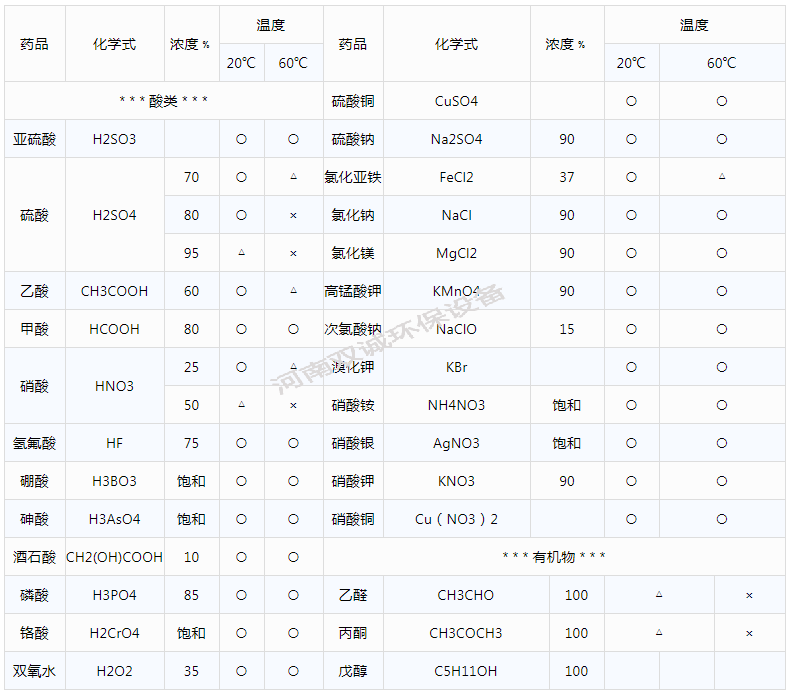Image resolution: width=792 pixels, height=695 pixels.
Task: Click the CH2(OH)COOH formula cell
Action: point(115,558)
